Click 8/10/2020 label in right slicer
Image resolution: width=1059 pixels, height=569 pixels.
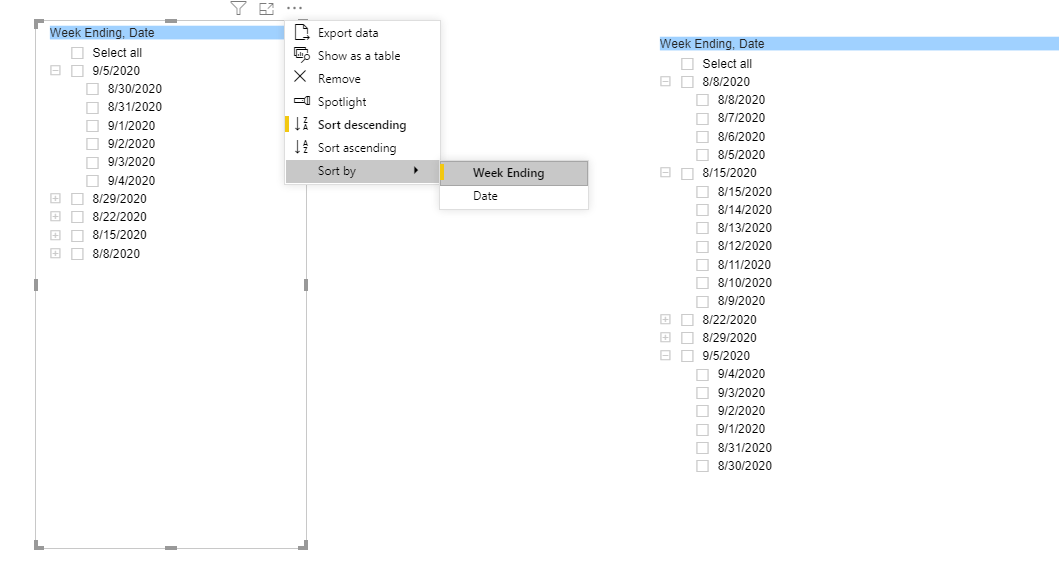744,283
